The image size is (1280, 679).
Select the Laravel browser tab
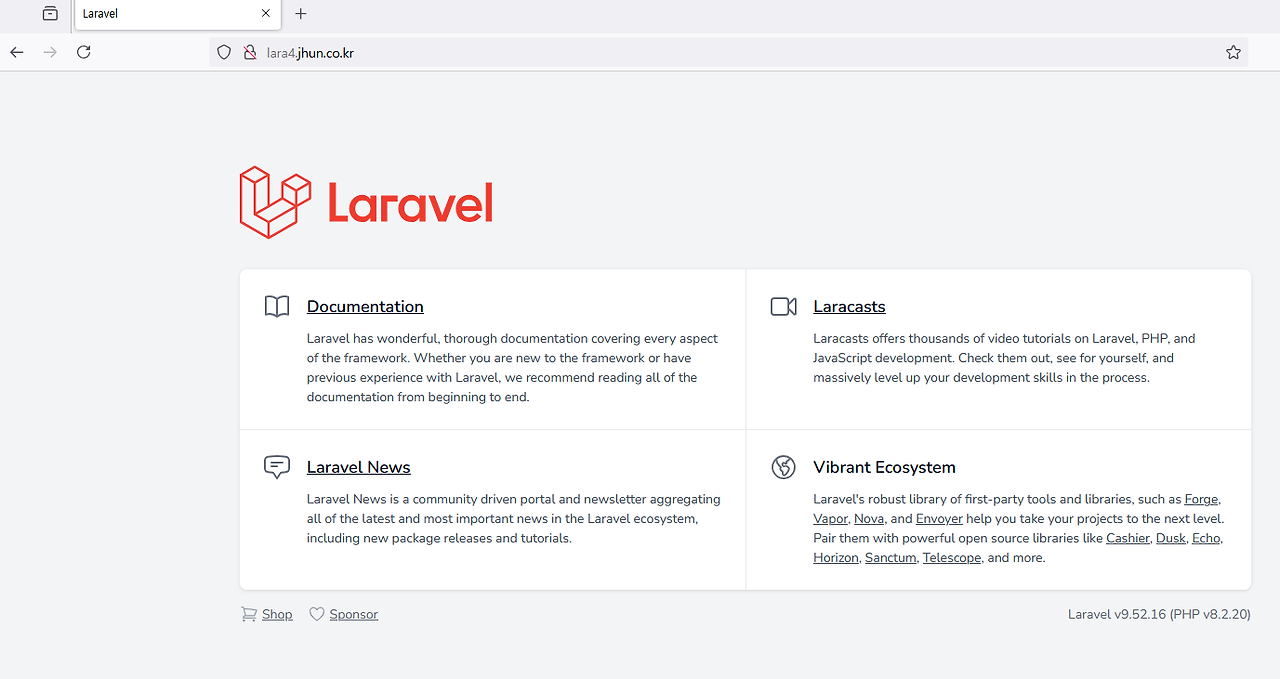176,14
